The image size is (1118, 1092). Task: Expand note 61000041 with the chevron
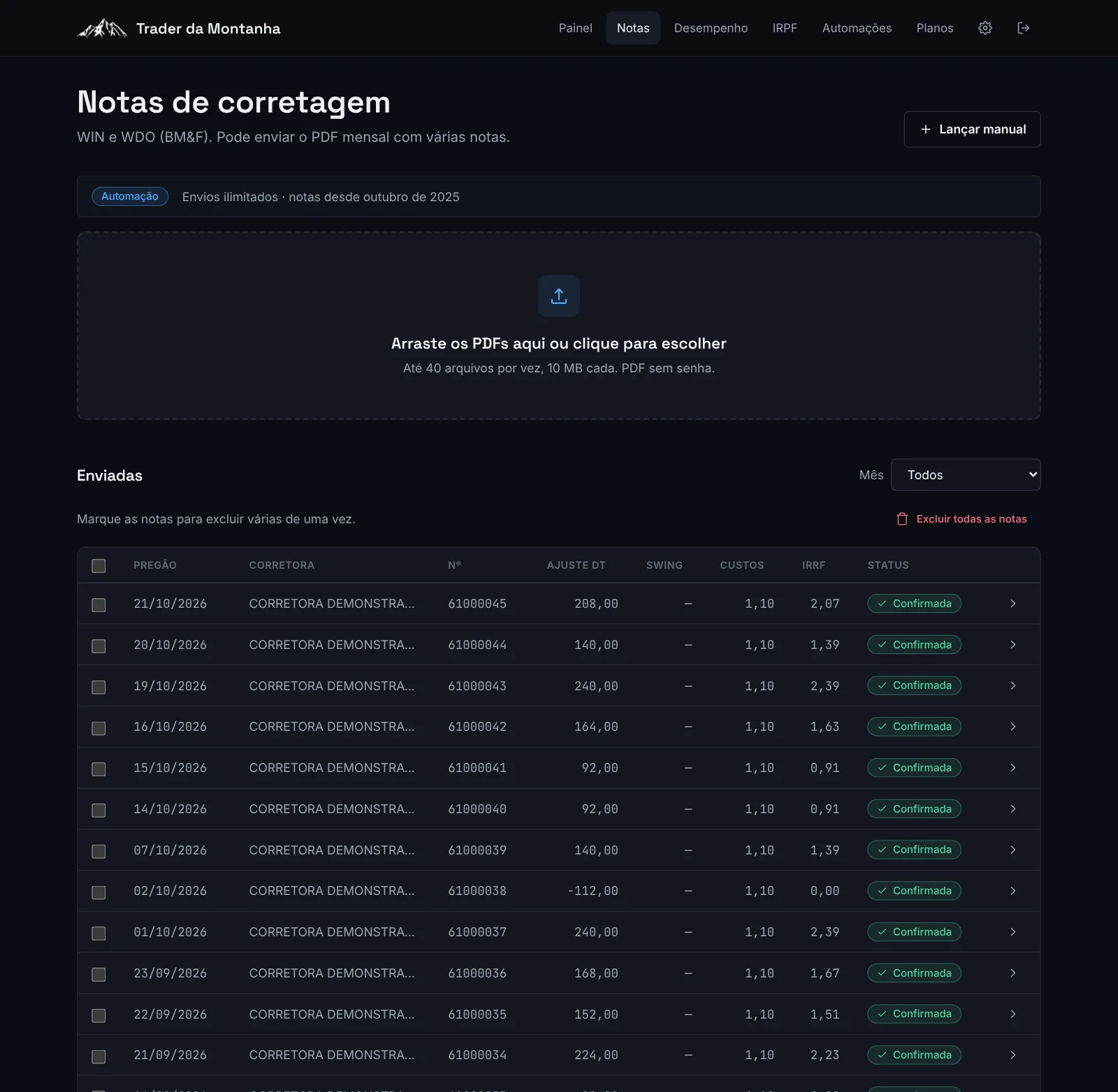tap(1012, 768)
